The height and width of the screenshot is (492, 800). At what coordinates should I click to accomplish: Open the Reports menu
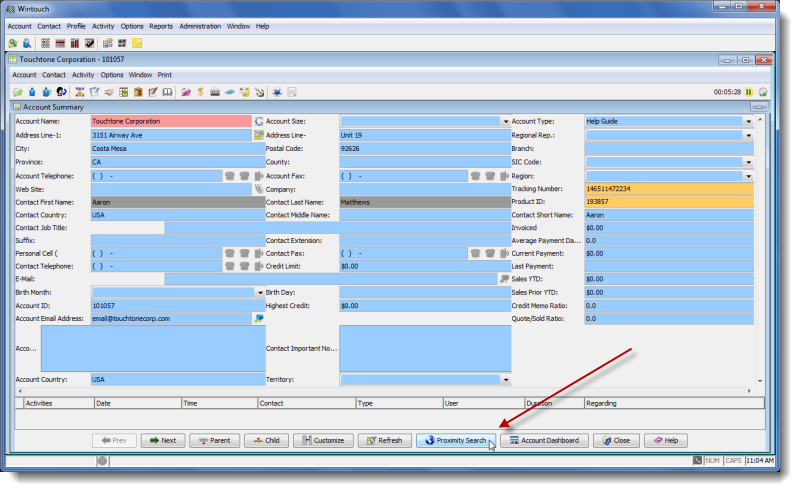[x=161, y=26]
